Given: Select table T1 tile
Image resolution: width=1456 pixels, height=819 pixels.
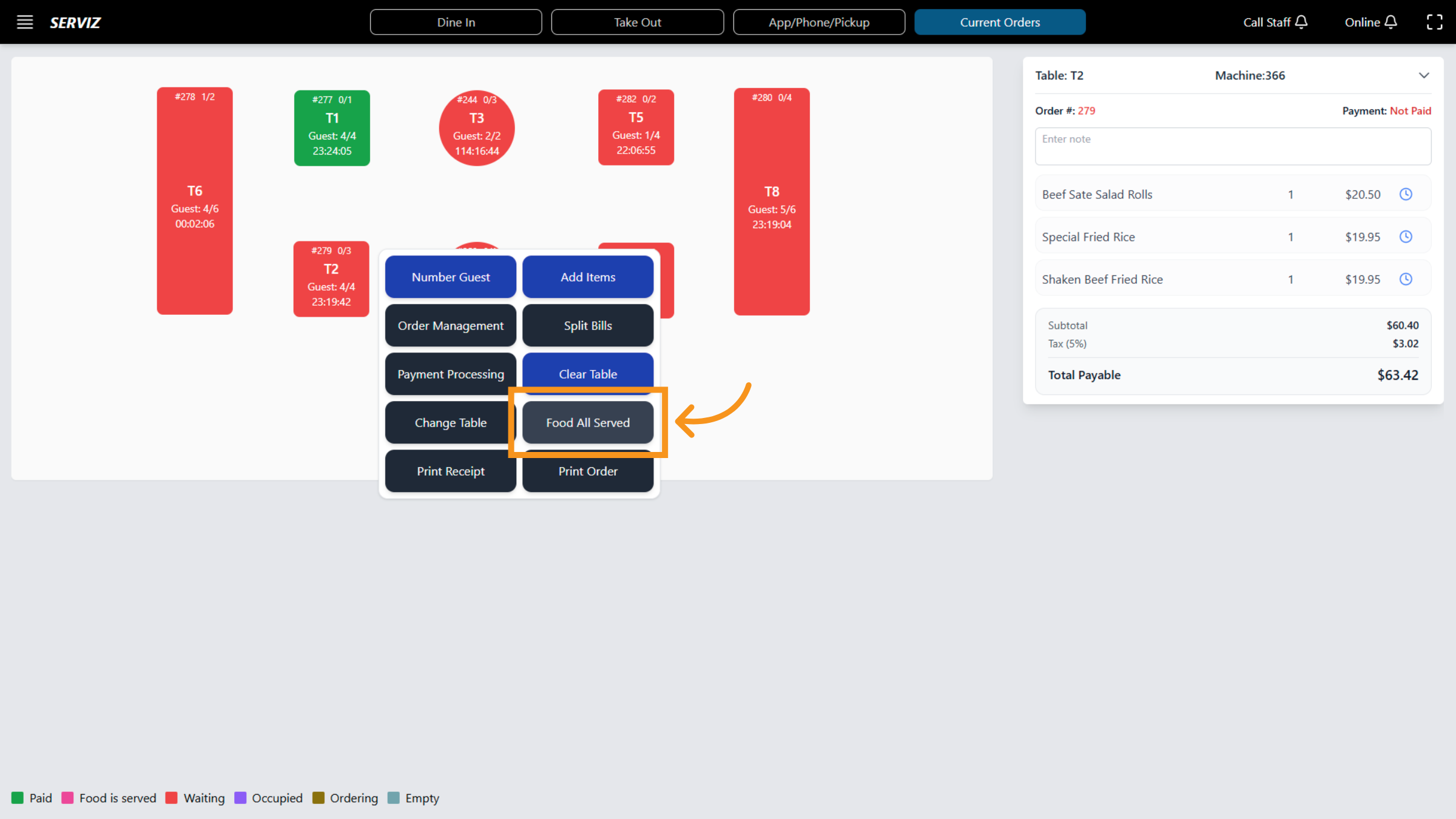Looking at the screenshot, I should [332, 128].
